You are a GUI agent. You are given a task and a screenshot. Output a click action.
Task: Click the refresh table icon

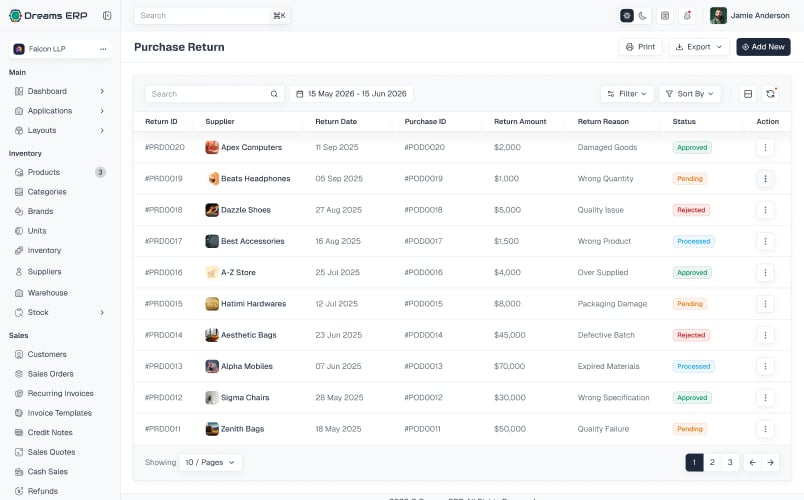point(770,94)
